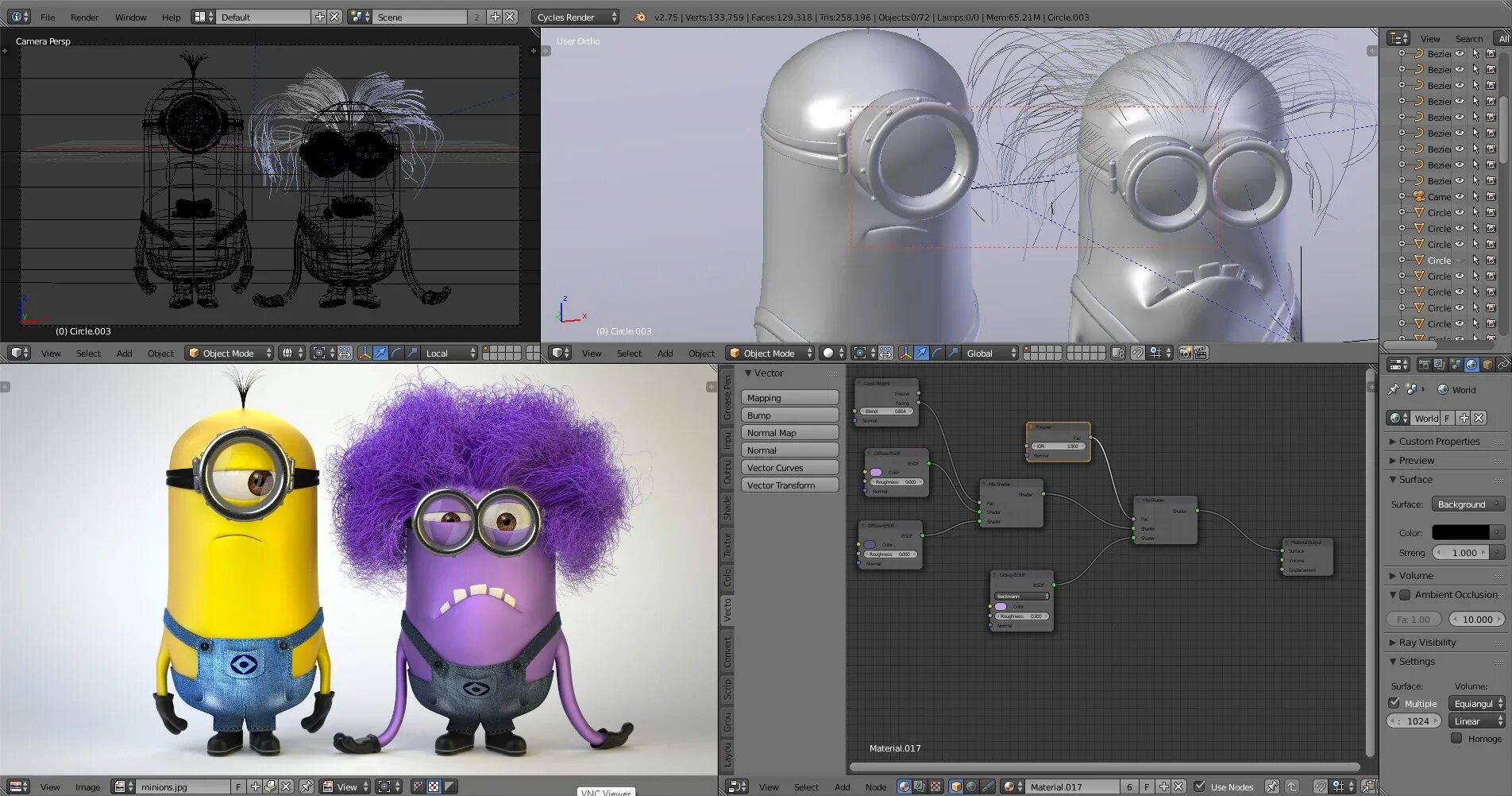
Task: Pin the current context in the properties editor
Action: pyautogui.click(x=1393, y=389)
